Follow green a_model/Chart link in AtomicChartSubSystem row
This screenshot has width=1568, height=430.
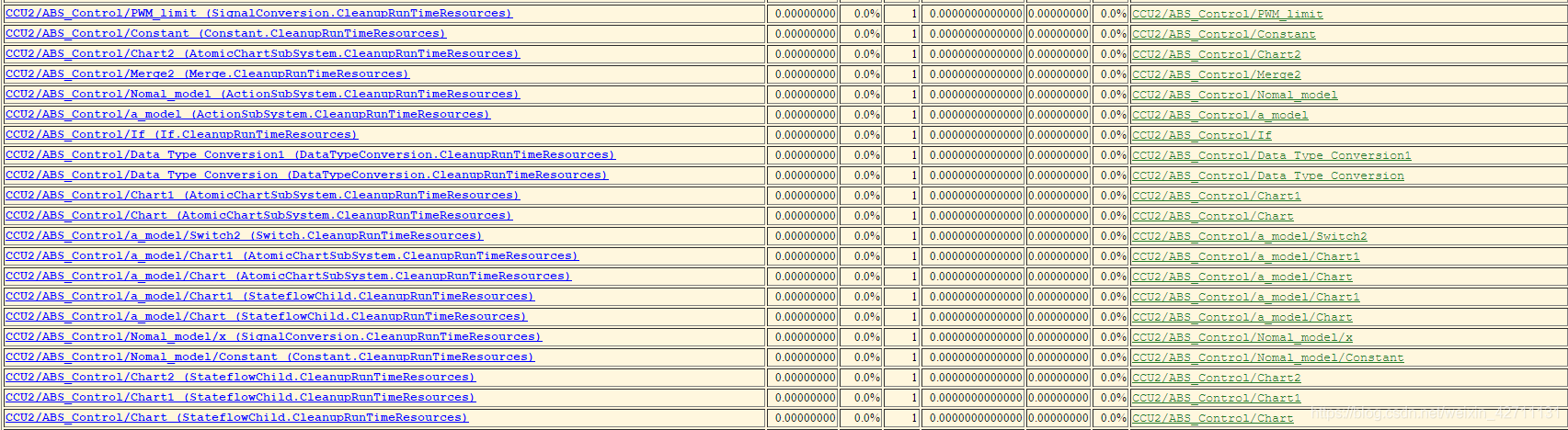1242,277
